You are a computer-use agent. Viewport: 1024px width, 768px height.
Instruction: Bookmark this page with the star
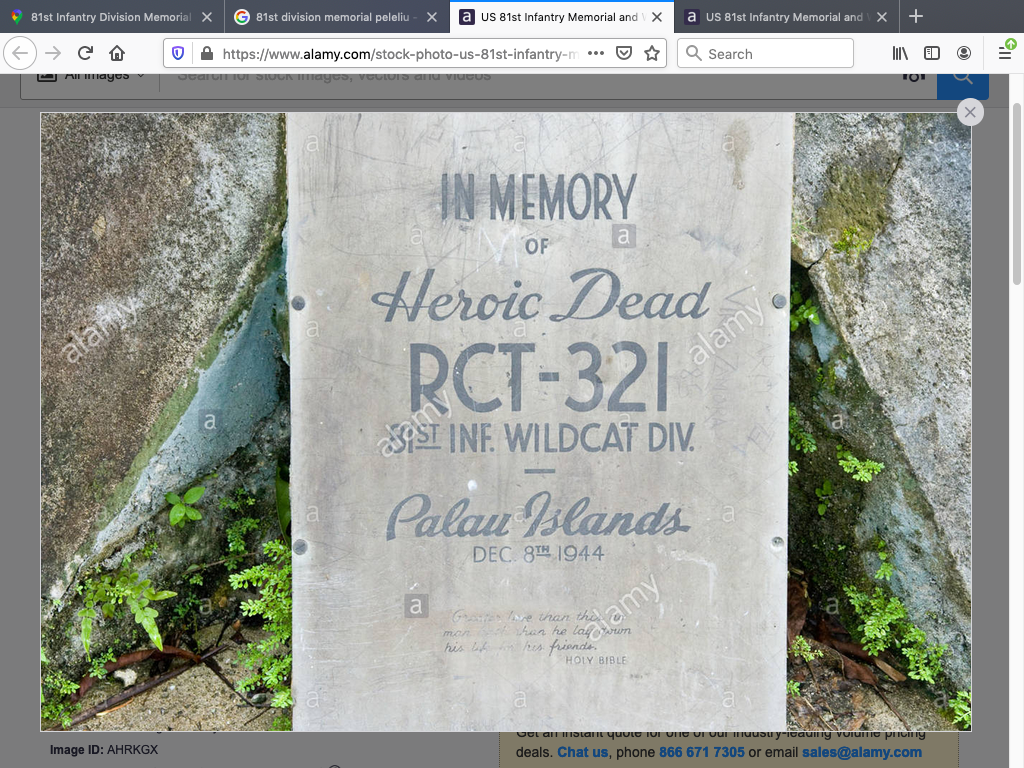pyautogui.click(x=652, y=54)
